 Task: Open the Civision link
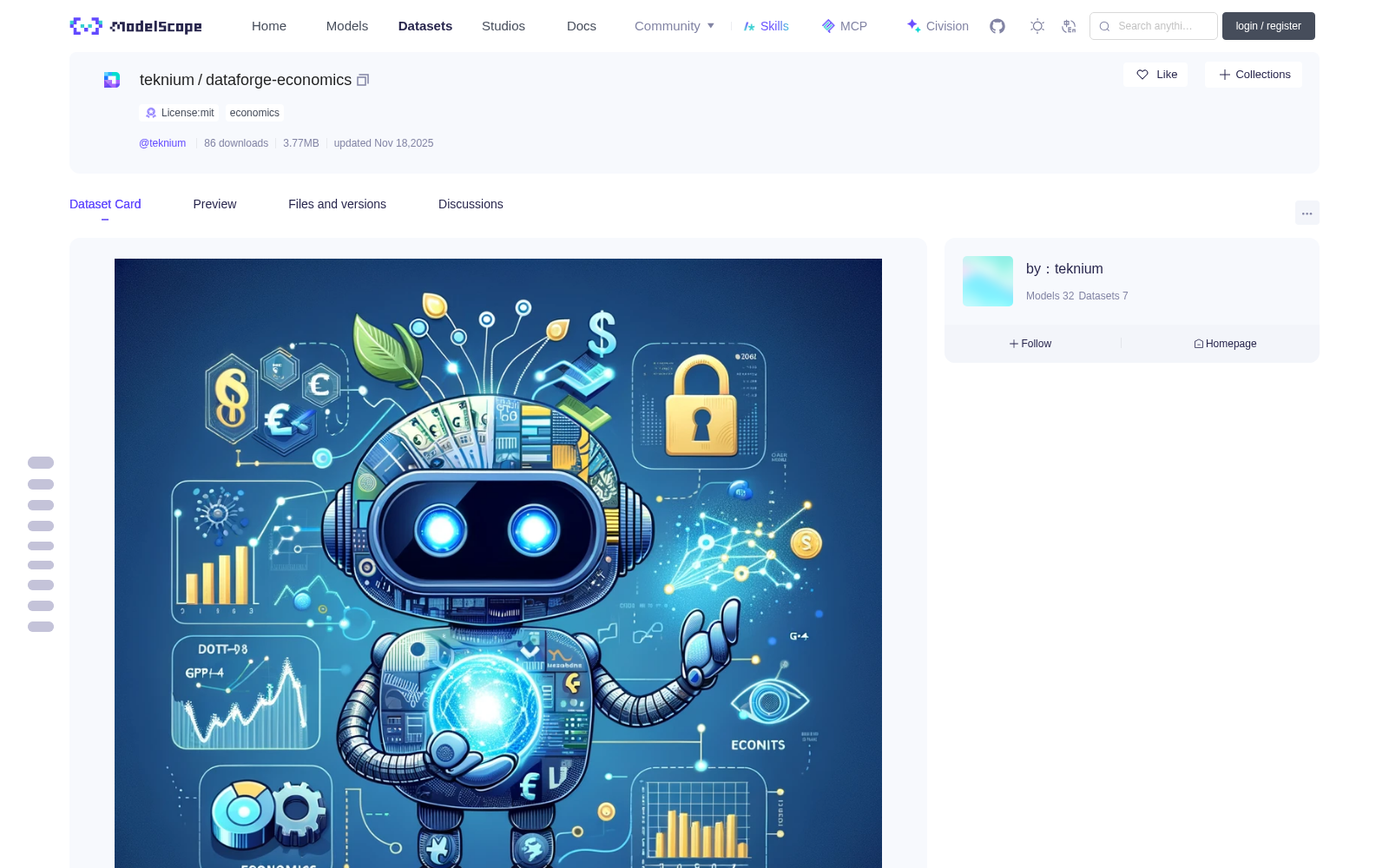937,26
